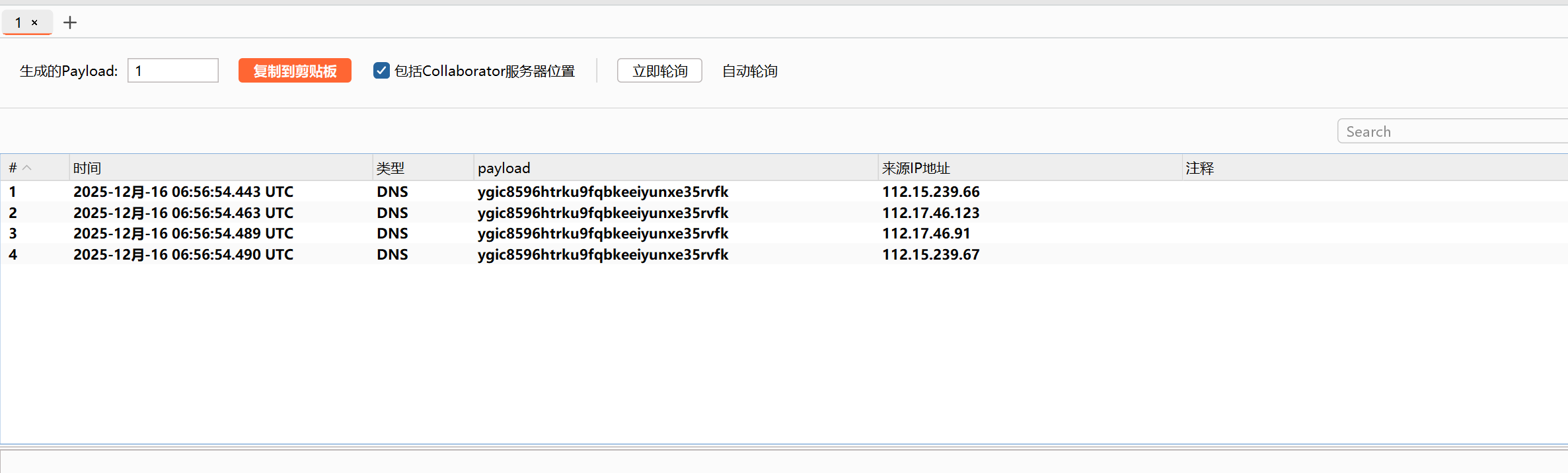Focus the generated Payload count field
This screenshot has height=473, width=1568.
click(x=173, y=71)
